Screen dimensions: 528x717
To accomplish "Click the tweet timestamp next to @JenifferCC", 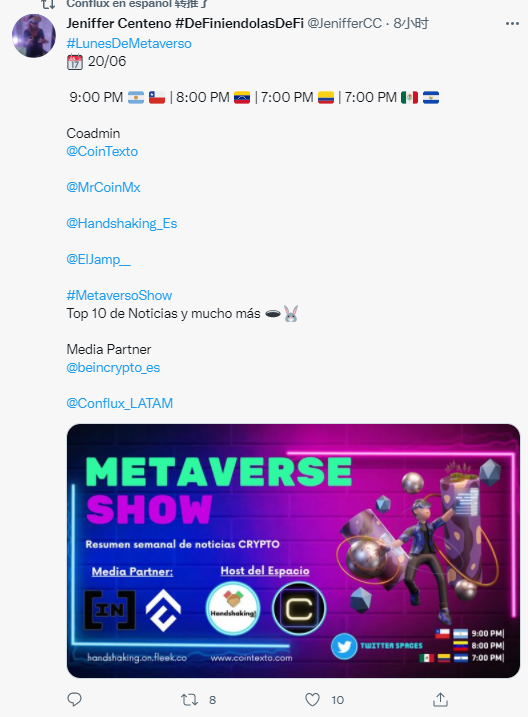I will coord(411,23).
